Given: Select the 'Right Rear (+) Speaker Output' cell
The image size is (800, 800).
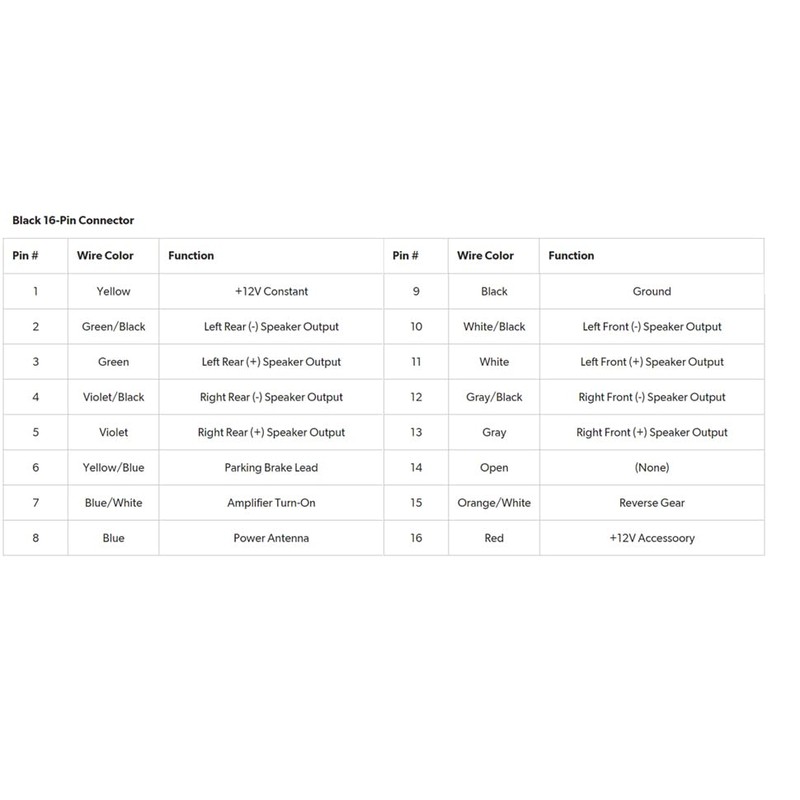Looking at the screenshot, I should (x=270, y=433).
